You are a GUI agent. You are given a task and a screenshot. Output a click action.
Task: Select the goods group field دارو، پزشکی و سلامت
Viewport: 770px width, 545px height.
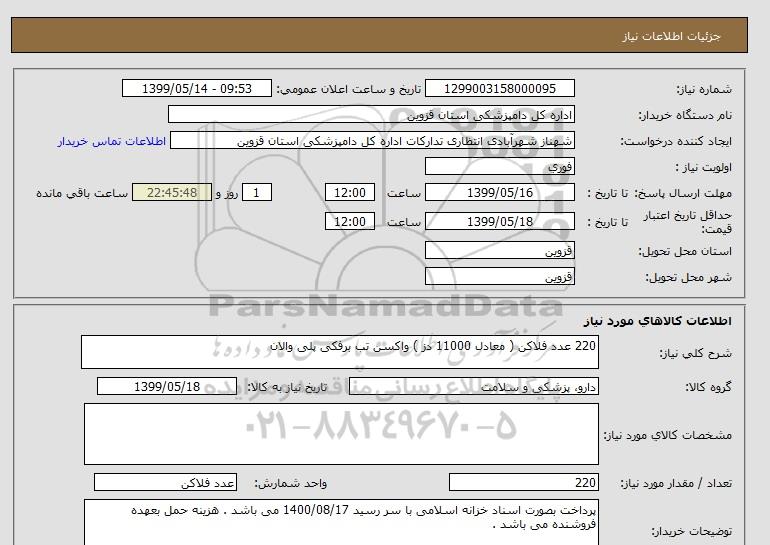click(473, 386)
